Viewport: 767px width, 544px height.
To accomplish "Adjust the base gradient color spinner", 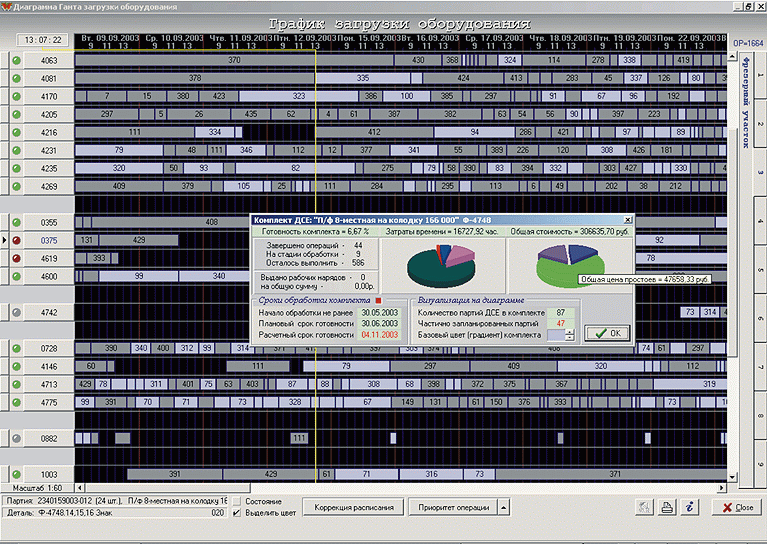I will click(569, 335).
